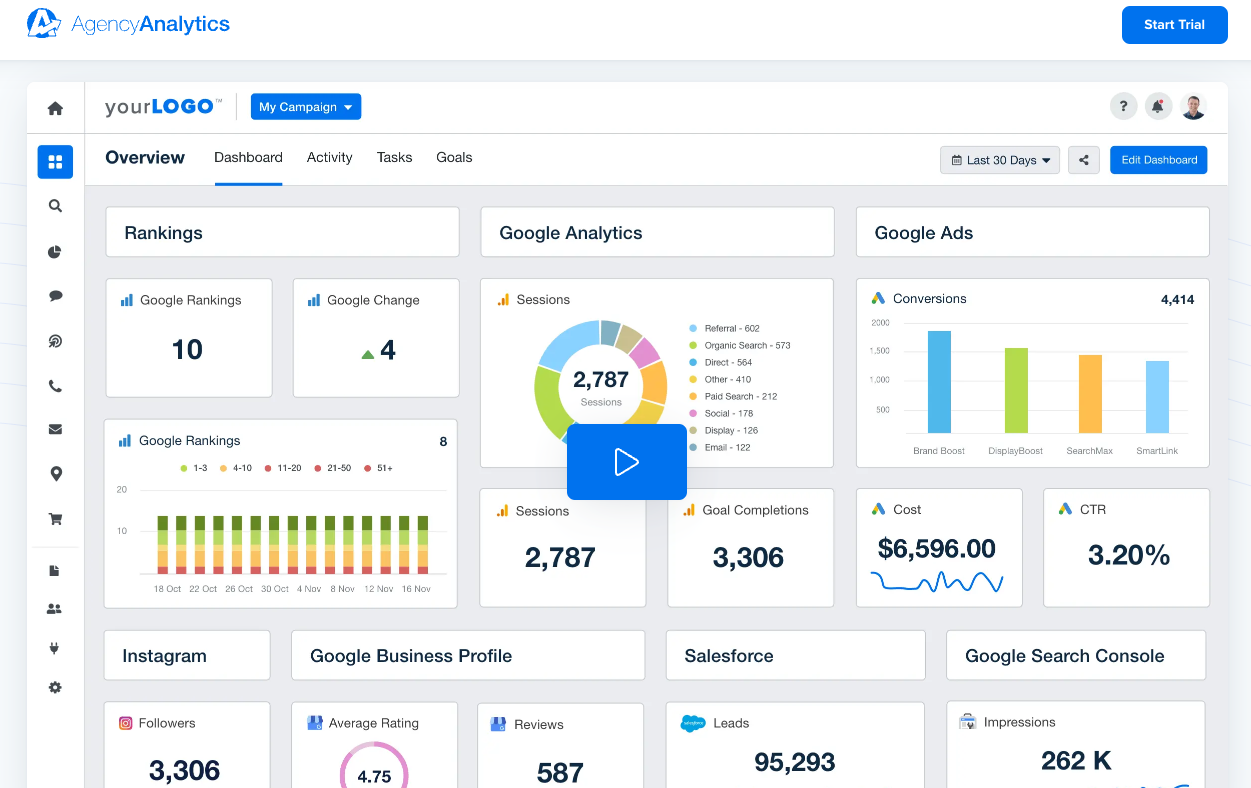The height and width of the screenshot is (788, 1251).
Task: Open the Home sidebar icon
Action: (x=55, y=108)
